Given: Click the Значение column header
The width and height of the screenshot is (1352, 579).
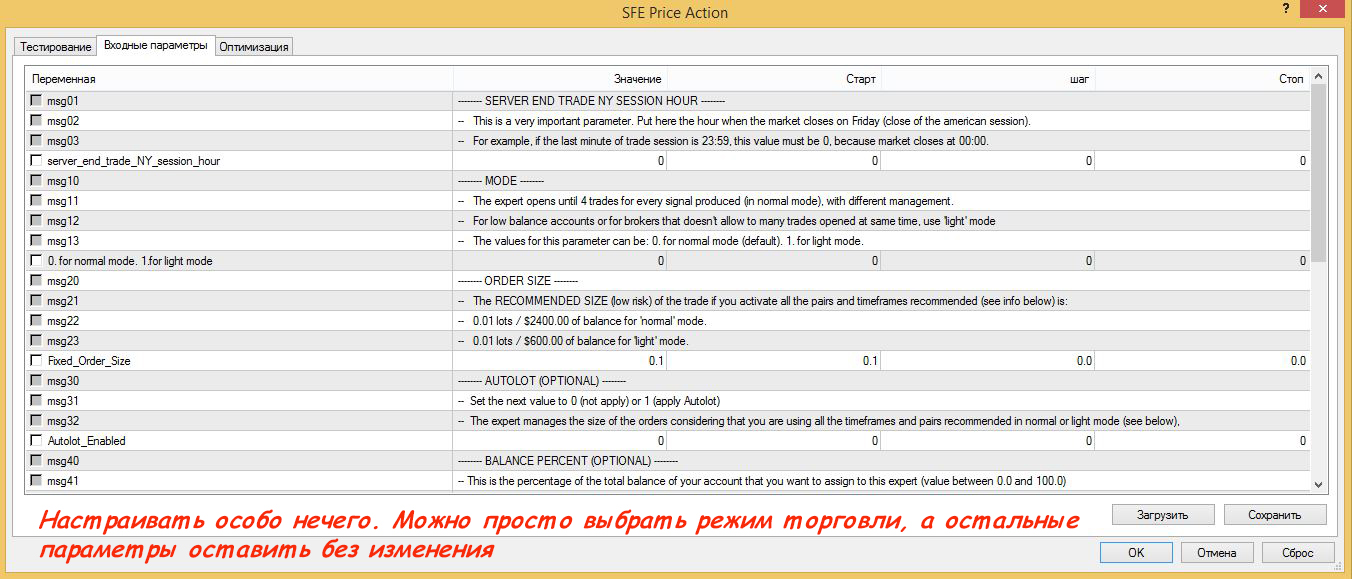Looking at the screenshot, I should [x=560, y=79].
